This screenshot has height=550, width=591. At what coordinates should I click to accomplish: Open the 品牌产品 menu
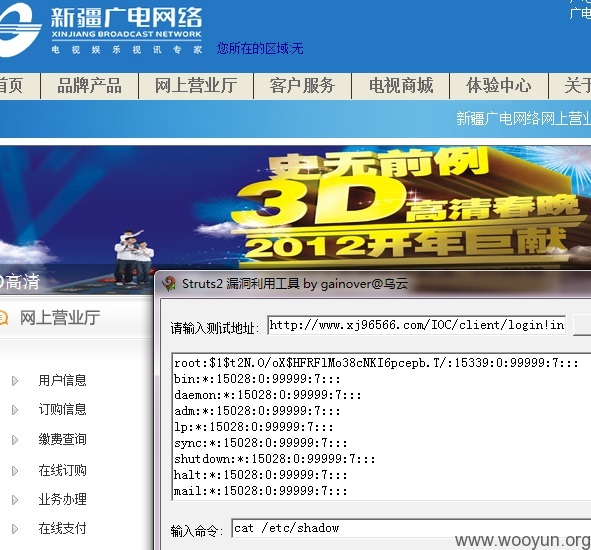point(90,86)
